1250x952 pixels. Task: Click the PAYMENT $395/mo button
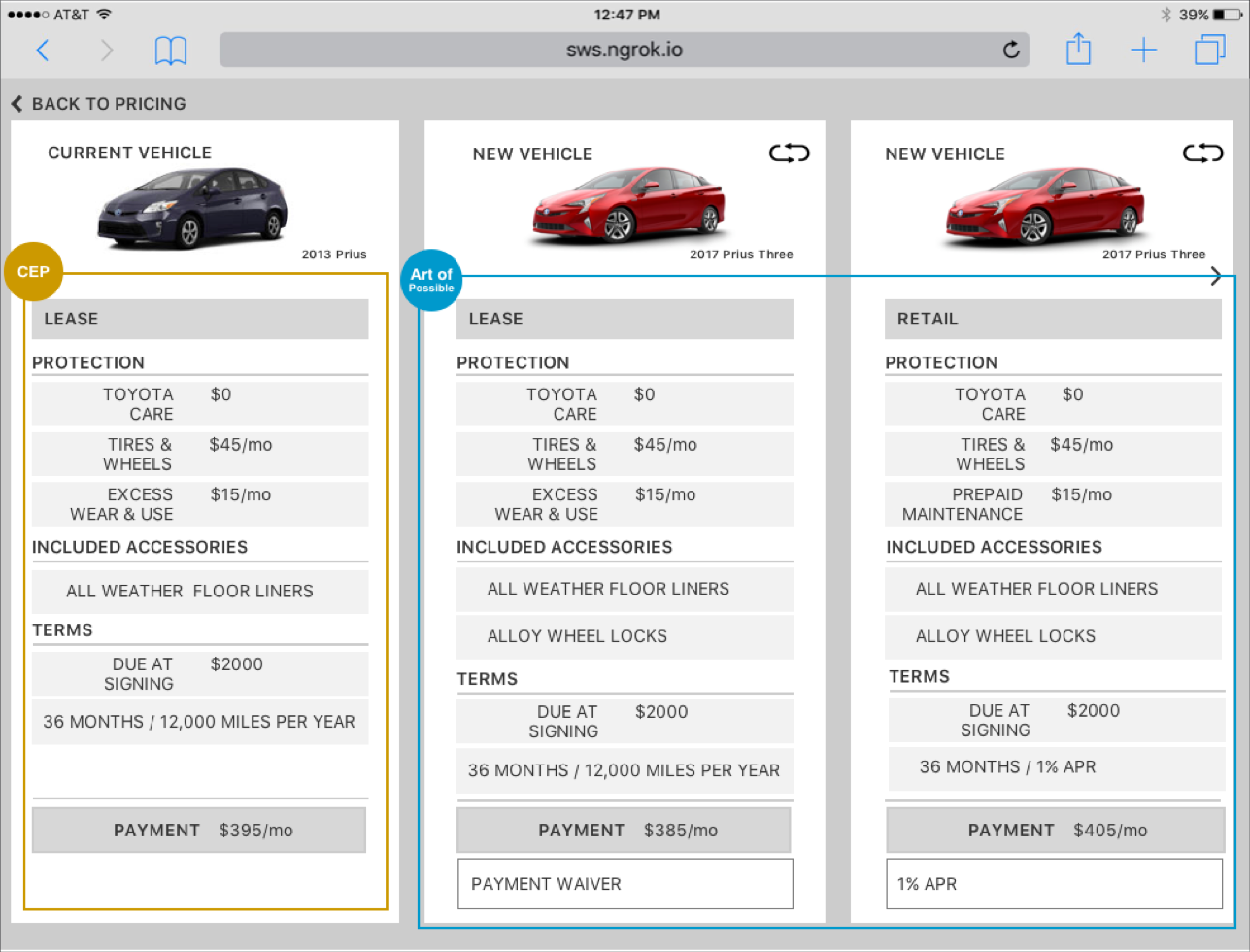pyautogui.click(x=199, y=831)
